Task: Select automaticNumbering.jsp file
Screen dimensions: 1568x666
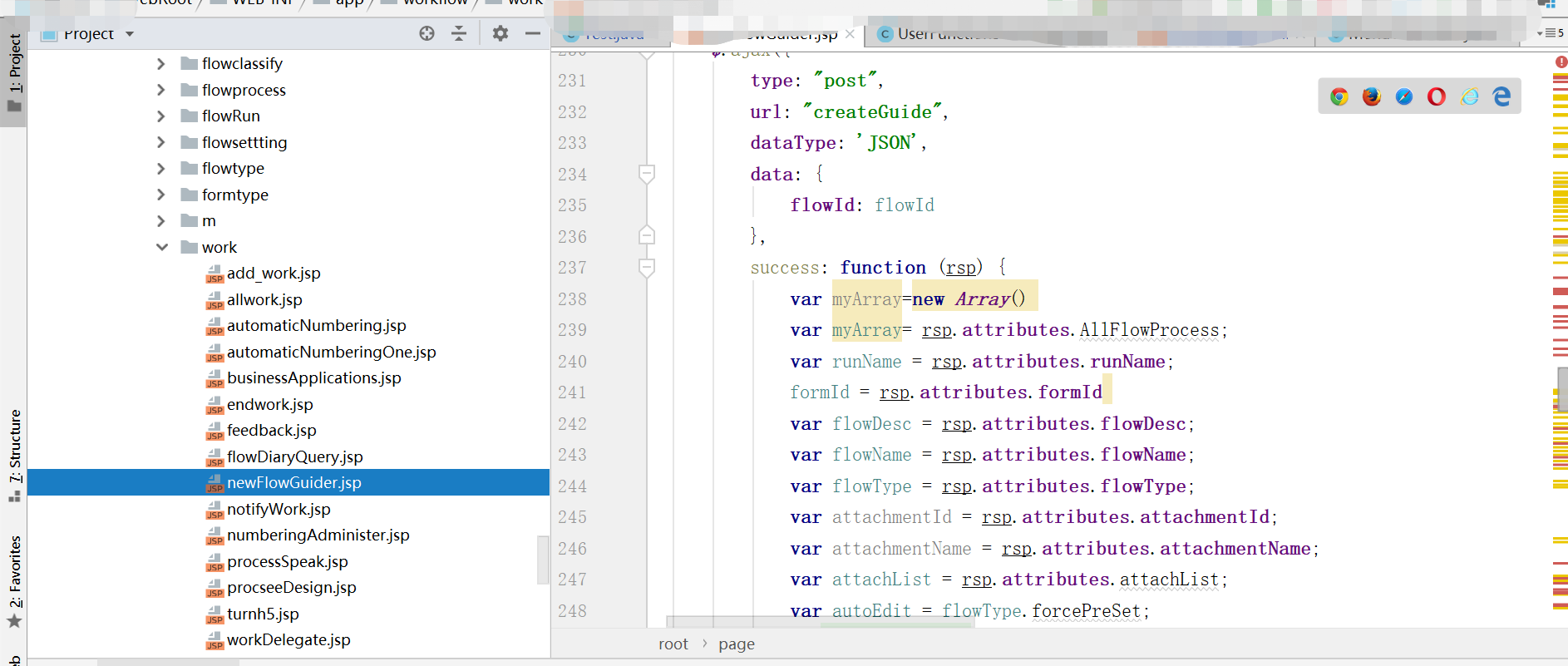Action: (x=316, y=326)
